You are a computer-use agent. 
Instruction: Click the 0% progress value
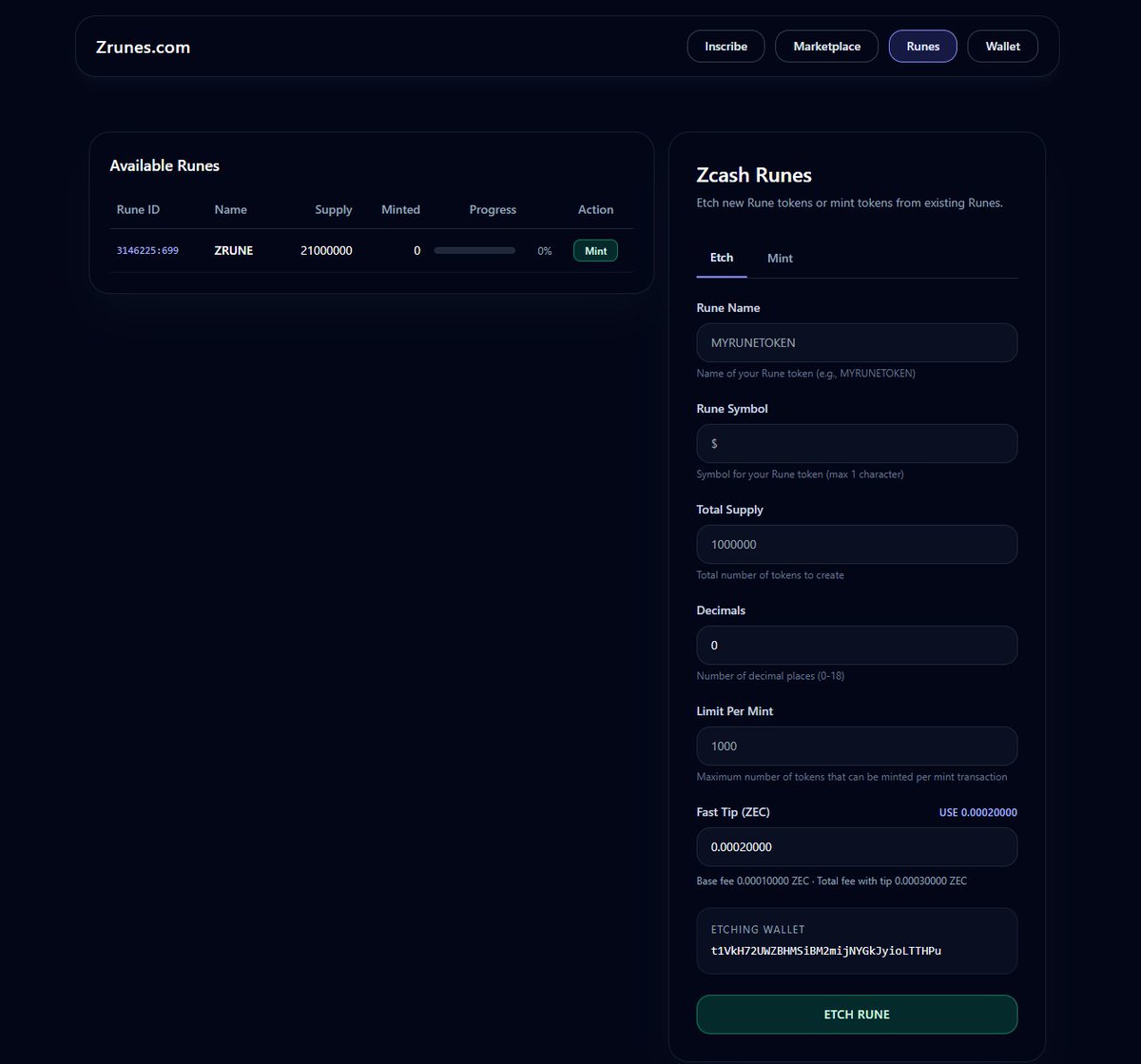pos(544,251)
